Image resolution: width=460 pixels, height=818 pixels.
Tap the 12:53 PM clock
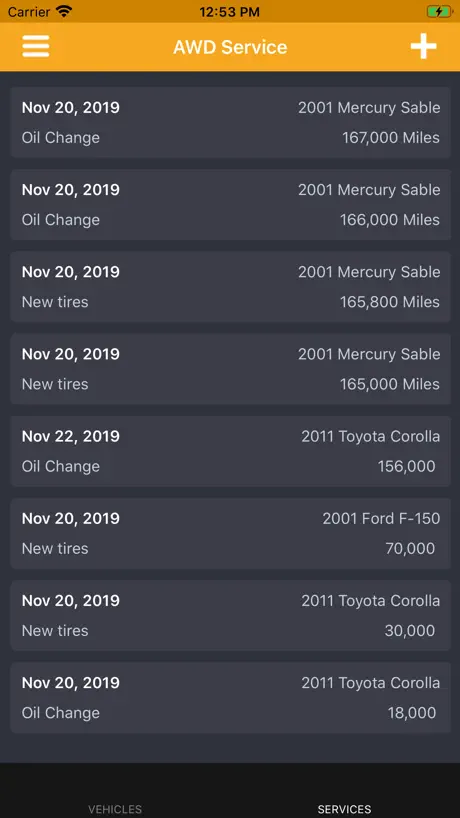pyautogui.click(x=229, y=11)
